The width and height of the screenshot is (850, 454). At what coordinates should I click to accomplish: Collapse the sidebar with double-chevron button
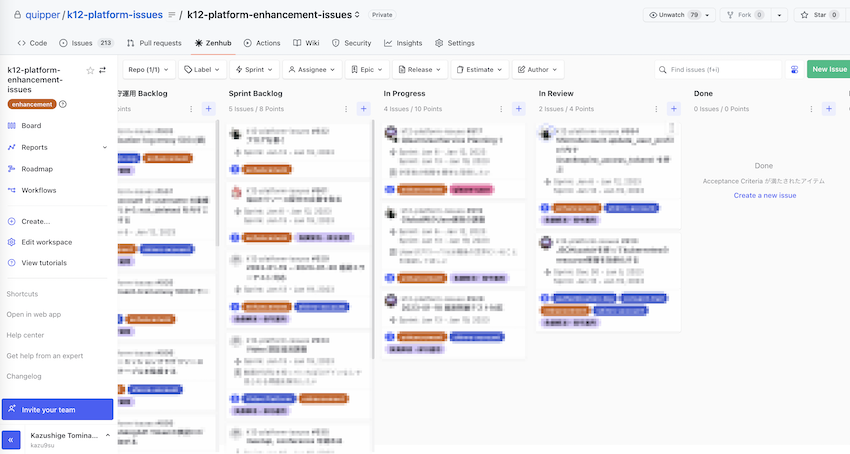[11, 440]
